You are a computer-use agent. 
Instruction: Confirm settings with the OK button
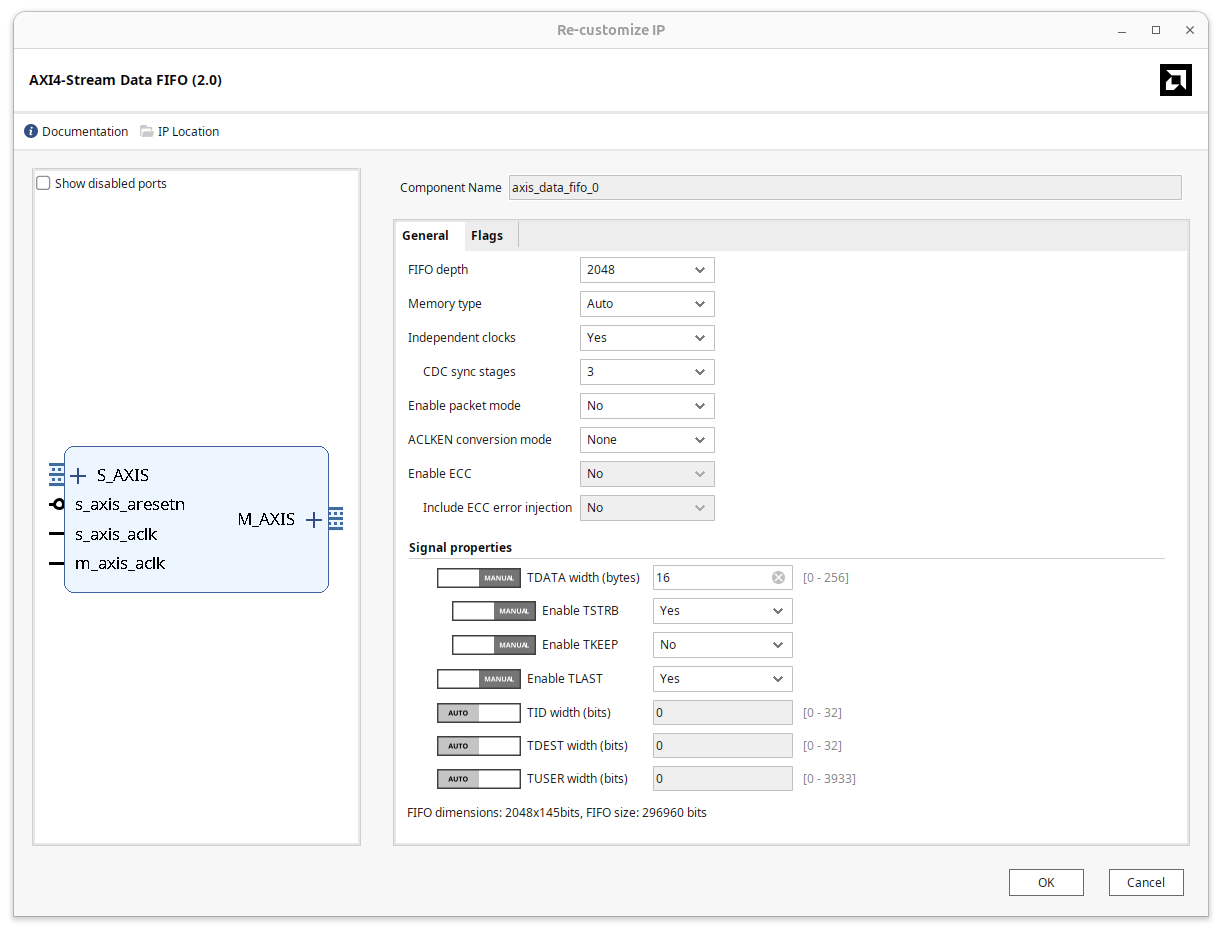[1046, 882]
